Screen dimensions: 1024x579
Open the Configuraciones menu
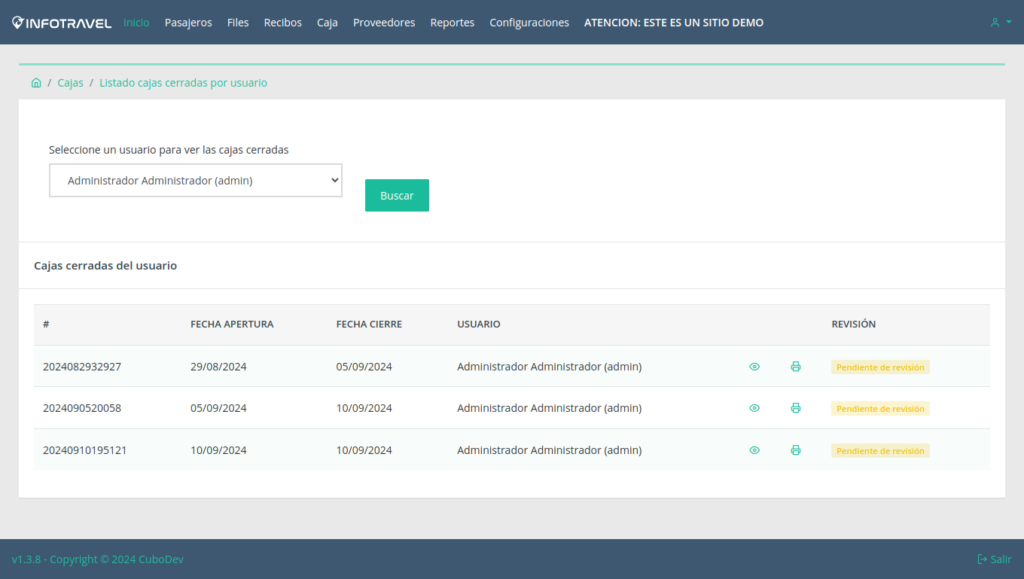tap(529, 22)
